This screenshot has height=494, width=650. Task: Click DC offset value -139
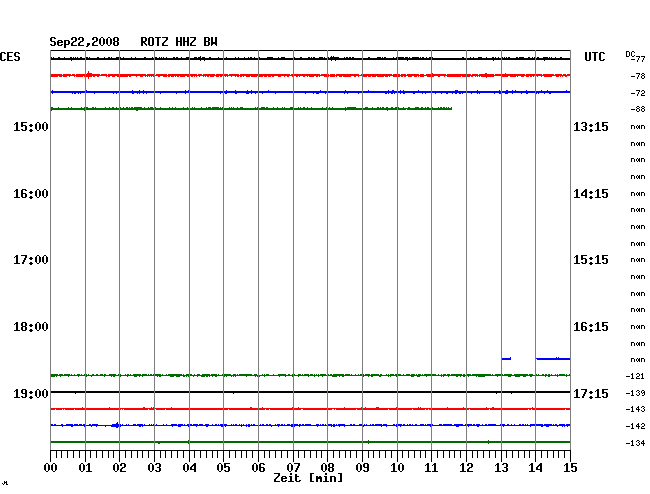(x=635, y=393)
